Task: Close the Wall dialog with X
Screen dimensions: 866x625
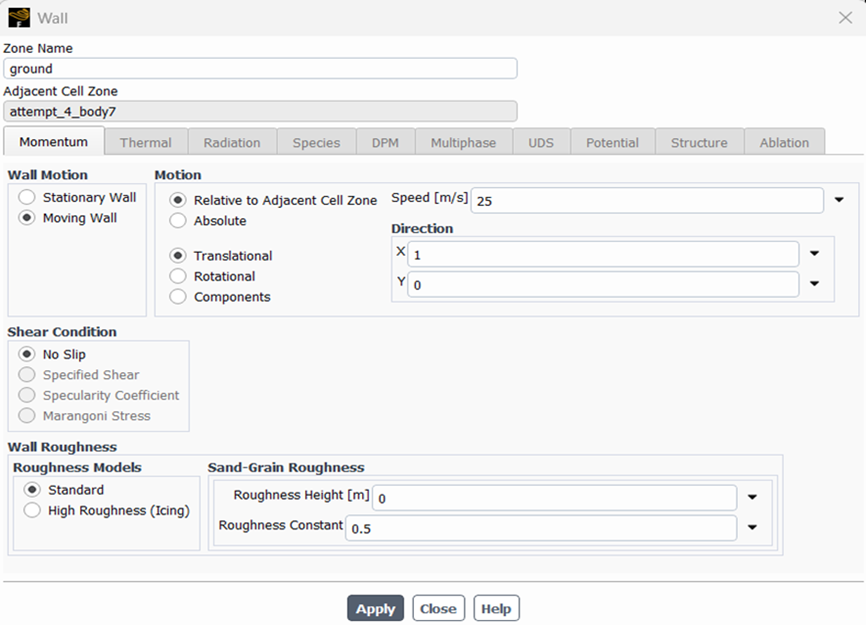Action: 845,17
